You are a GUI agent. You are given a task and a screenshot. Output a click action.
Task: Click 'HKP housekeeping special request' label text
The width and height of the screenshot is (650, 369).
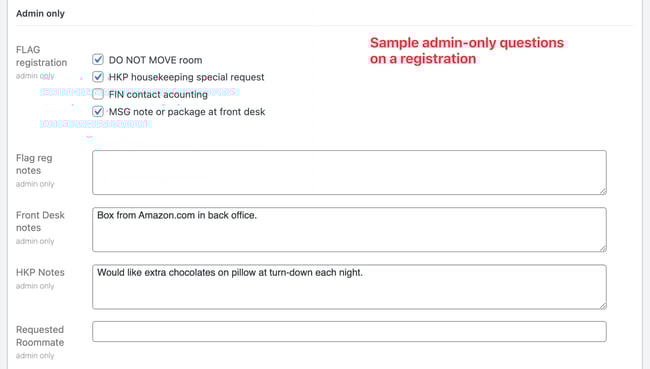coord(187,77)
